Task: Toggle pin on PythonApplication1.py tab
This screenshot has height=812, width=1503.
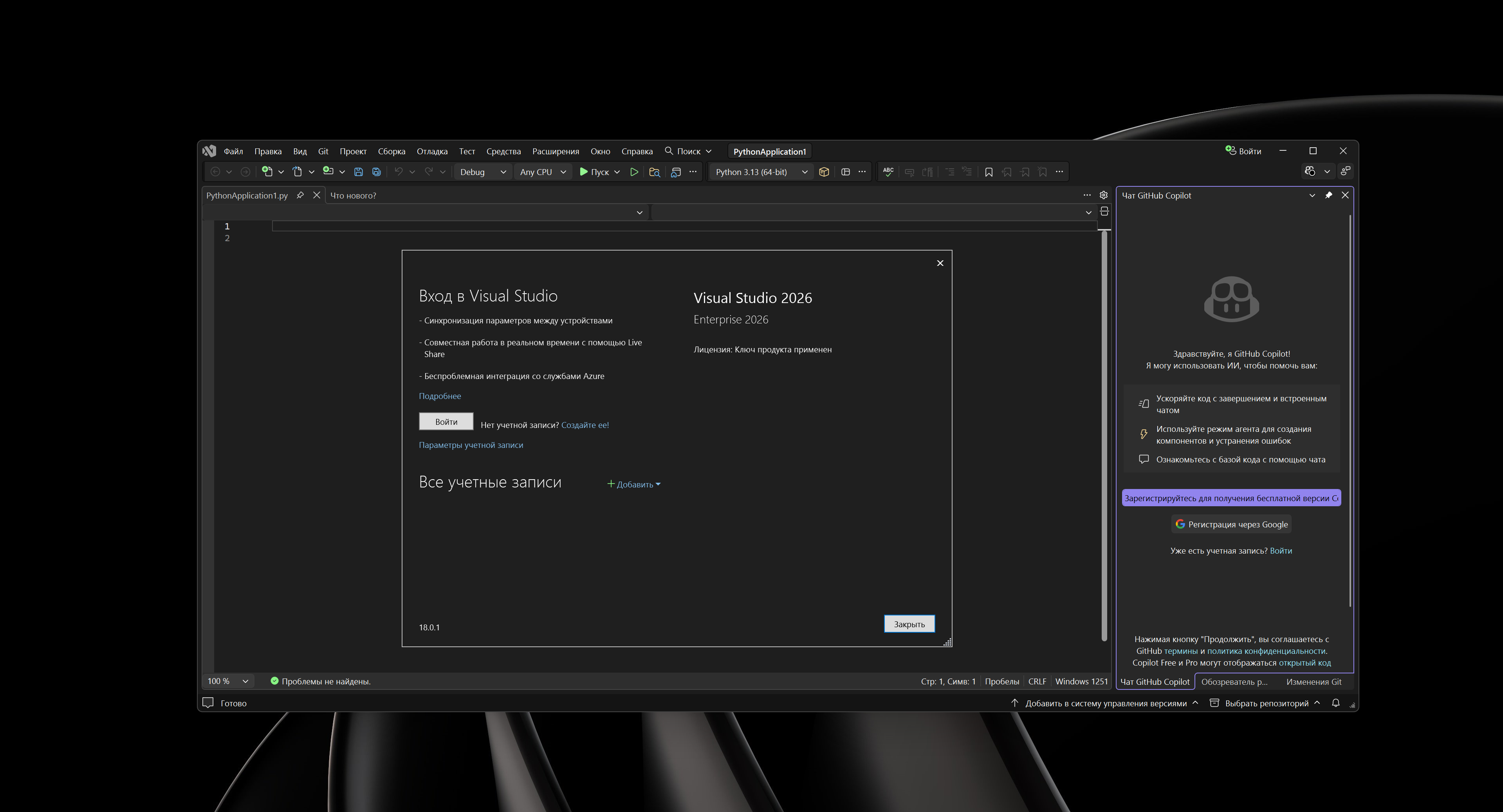Action: pyautogui.click(x=300, y=195)
